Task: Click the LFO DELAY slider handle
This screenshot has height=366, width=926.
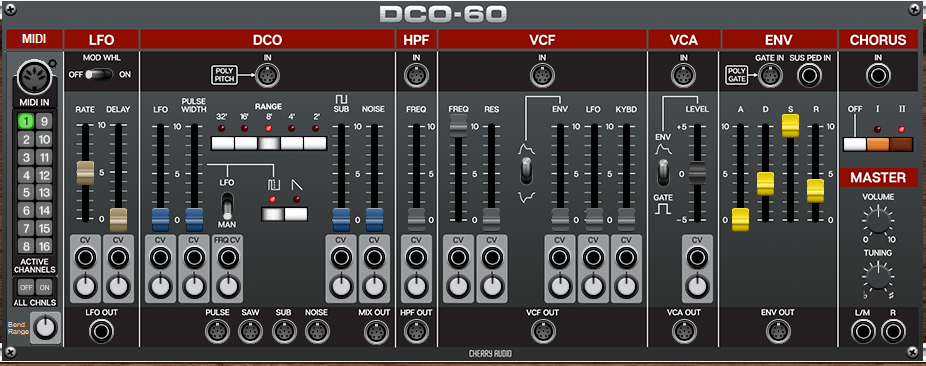Action: 119,220
